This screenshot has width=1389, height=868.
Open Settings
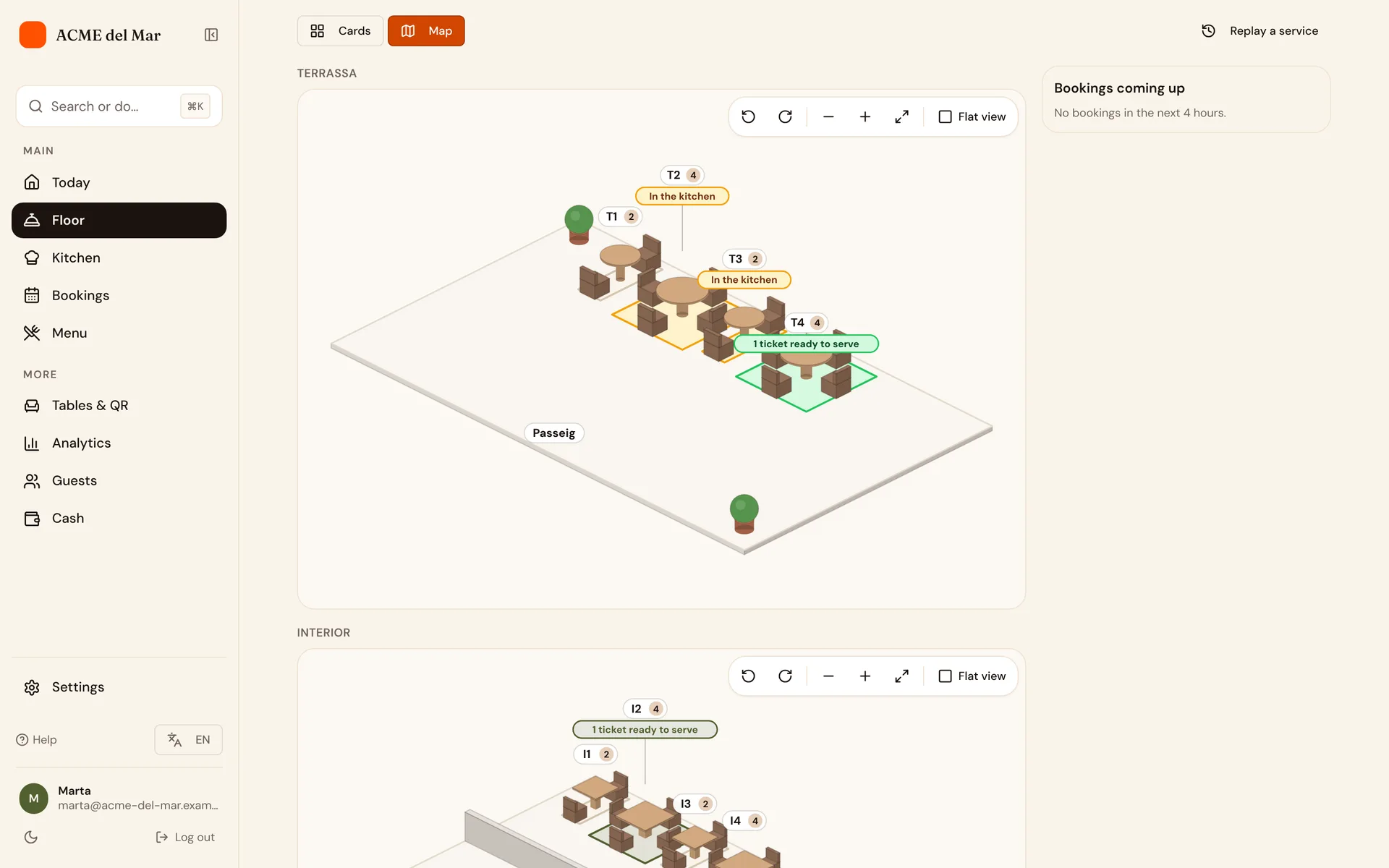coord(119,687)
